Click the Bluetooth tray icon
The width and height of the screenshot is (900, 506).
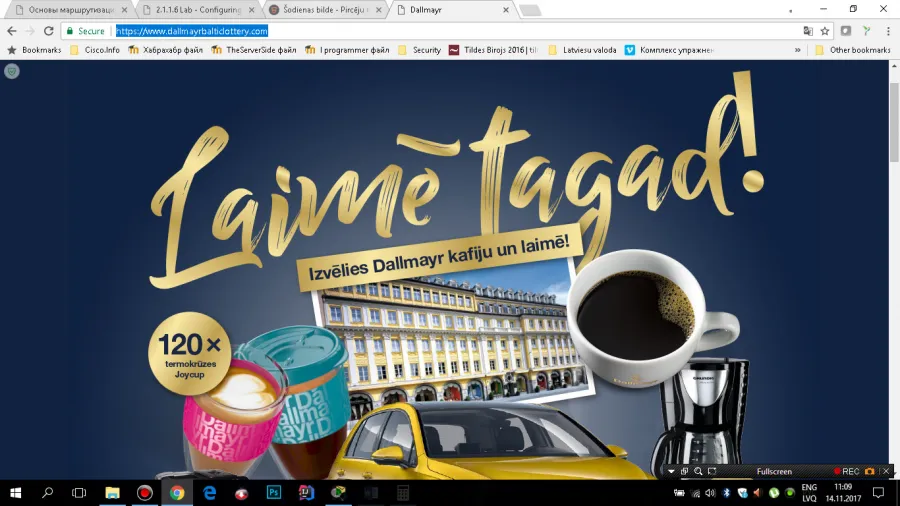pyautogui.click(x=726, y=493)
